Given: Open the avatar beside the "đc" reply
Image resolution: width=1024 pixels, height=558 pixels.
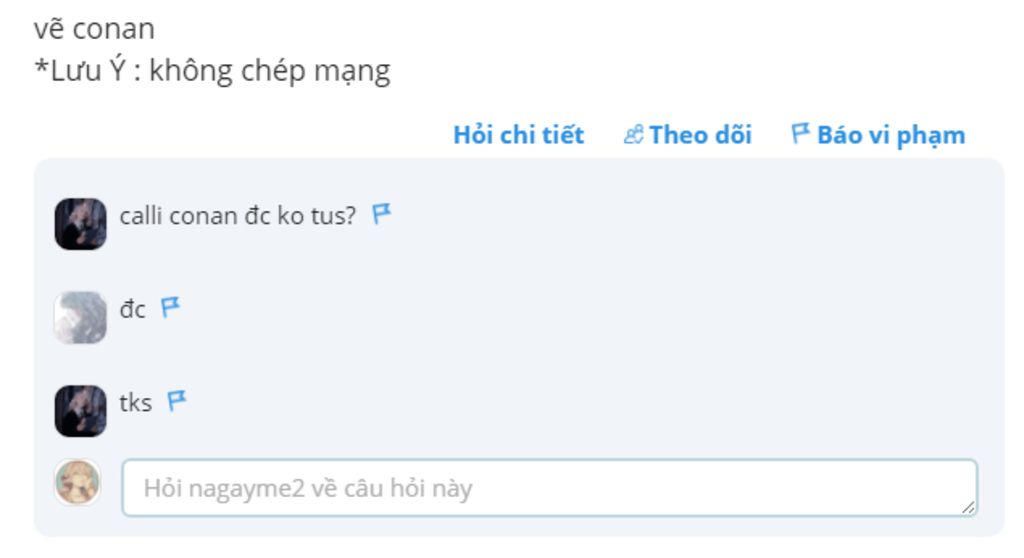Looking at the screenshot, I should coord(80,317).
